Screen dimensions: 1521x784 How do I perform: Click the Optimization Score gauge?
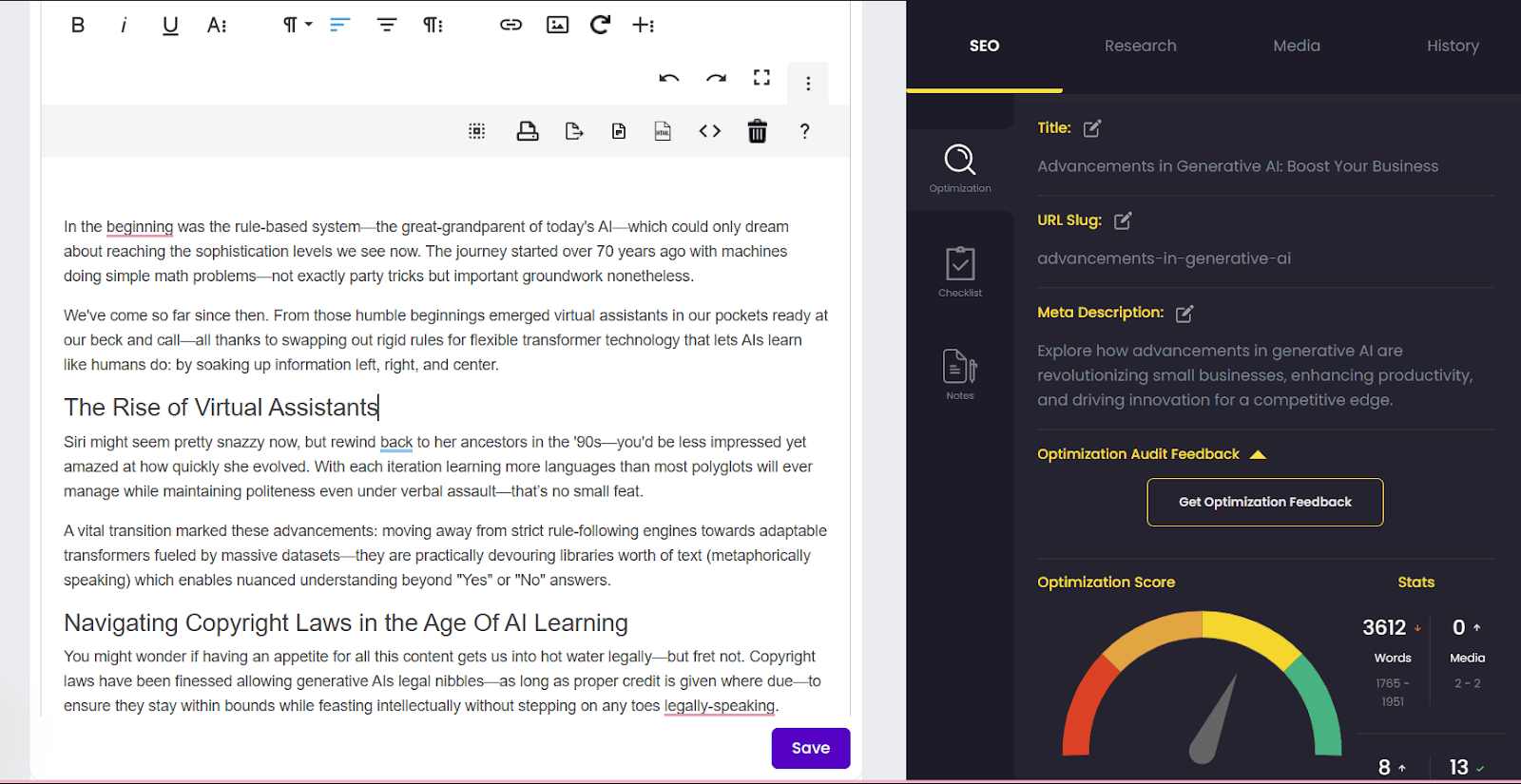tap(1202, 686)
